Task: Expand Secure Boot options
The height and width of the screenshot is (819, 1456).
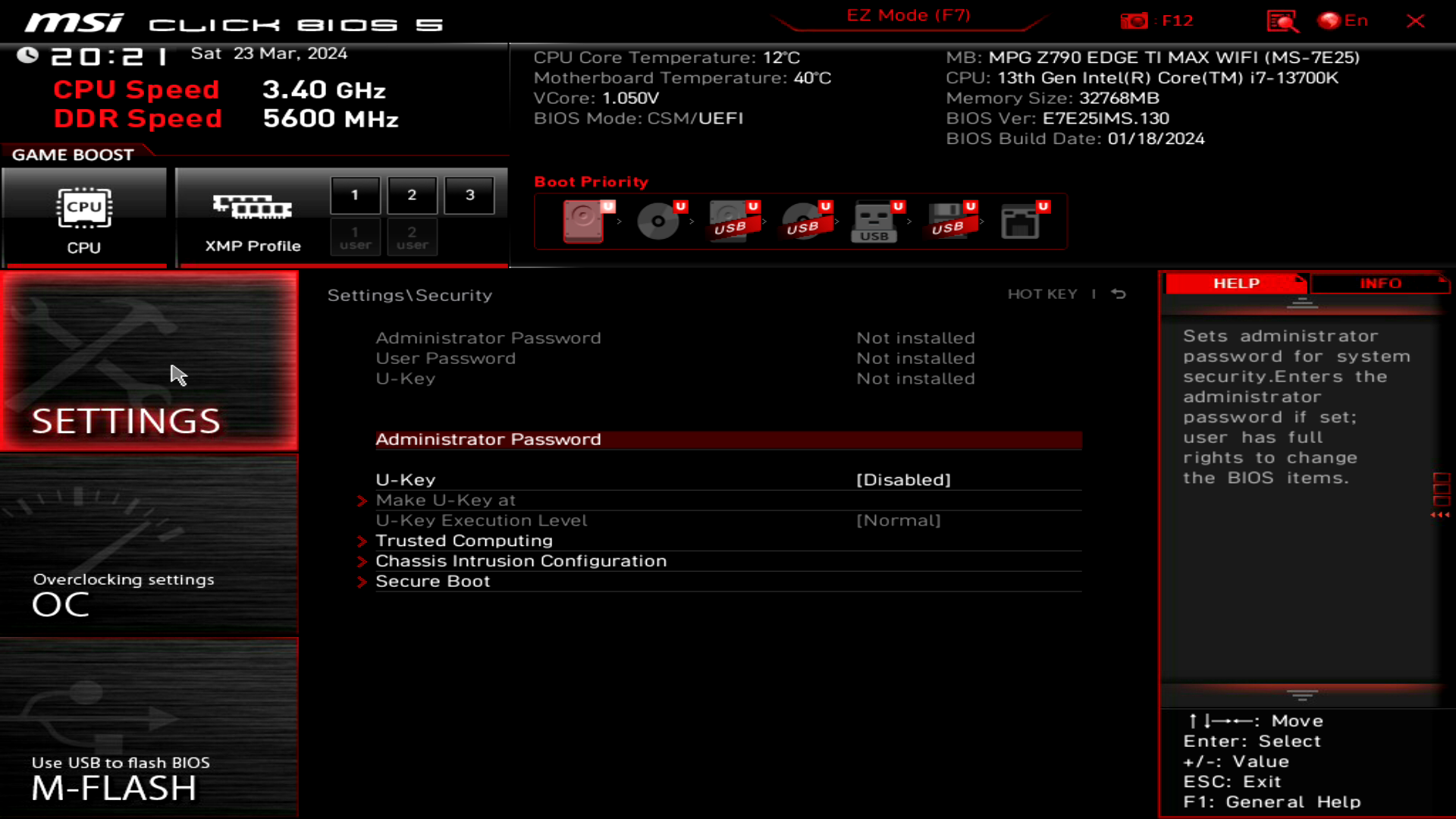Action: (433, 581)
